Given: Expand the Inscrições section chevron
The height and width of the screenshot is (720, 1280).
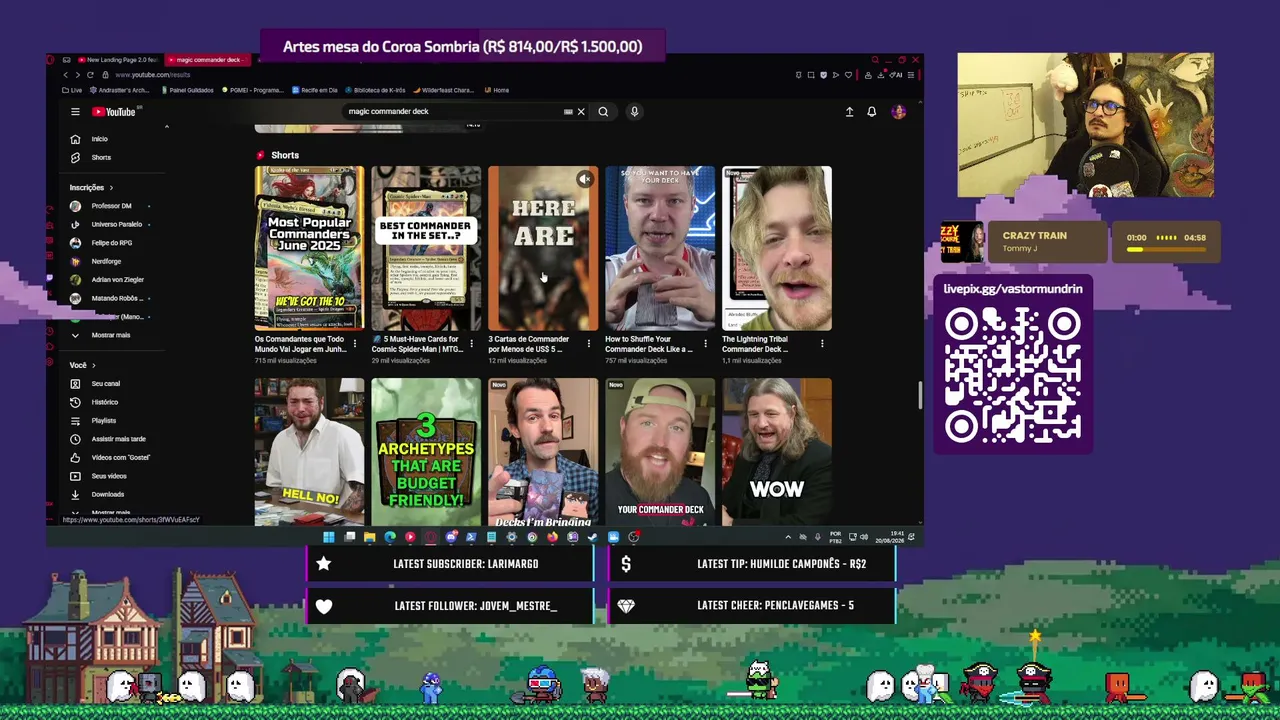Looking at the screenshot, I should tap(111, 188).
